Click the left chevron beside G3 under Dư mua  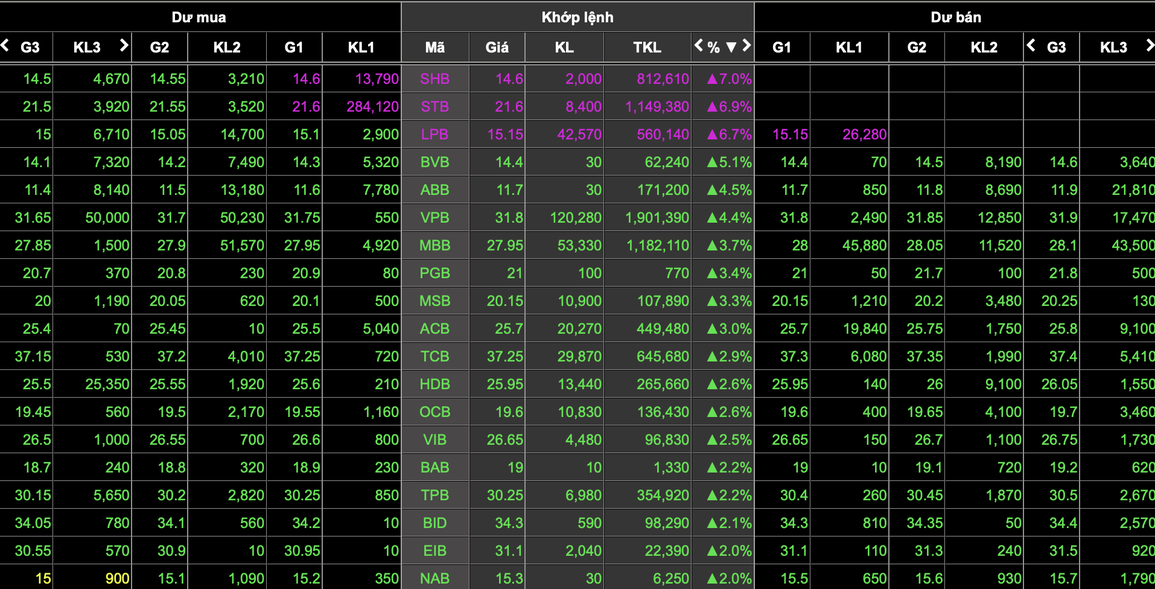coord(5,46)
